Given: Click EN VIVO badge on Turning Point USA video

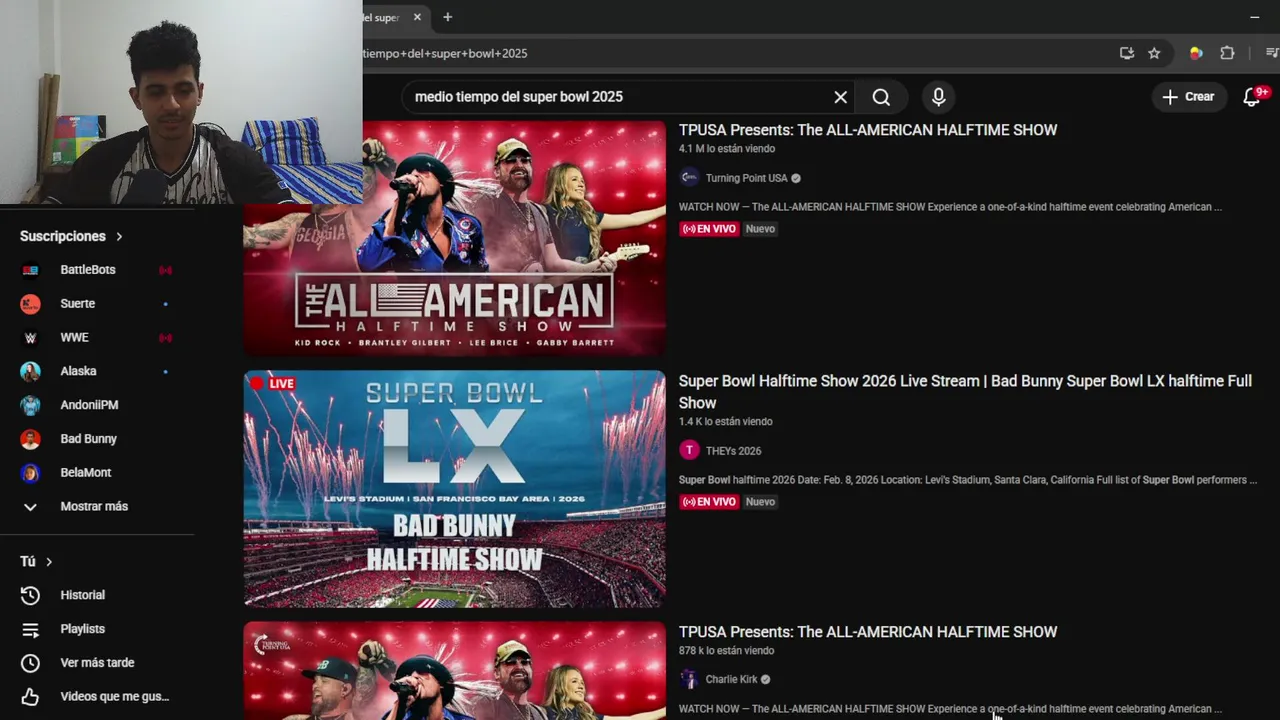Looking at the screenshot, I should tap(709, 229).
